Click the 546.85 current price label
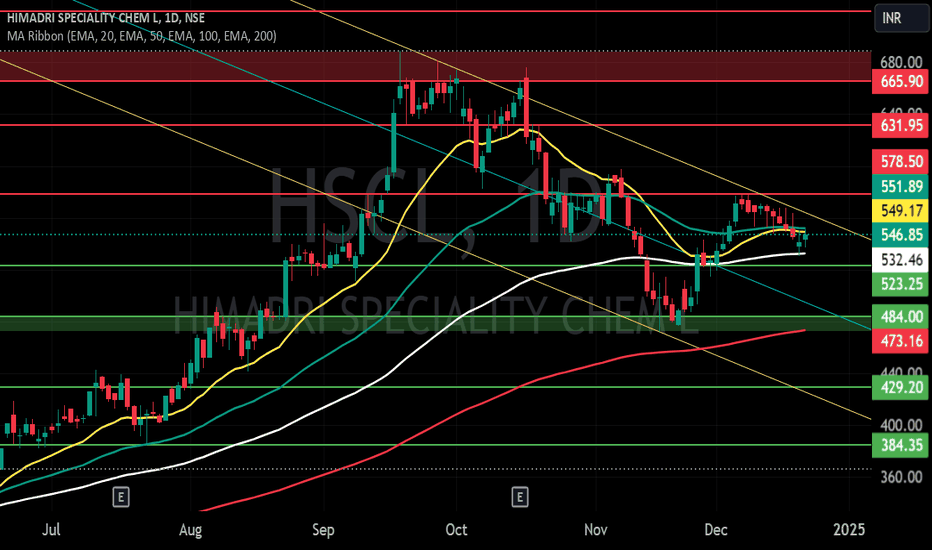The width and height of the screenshot is (932, 550). [901, 235]
